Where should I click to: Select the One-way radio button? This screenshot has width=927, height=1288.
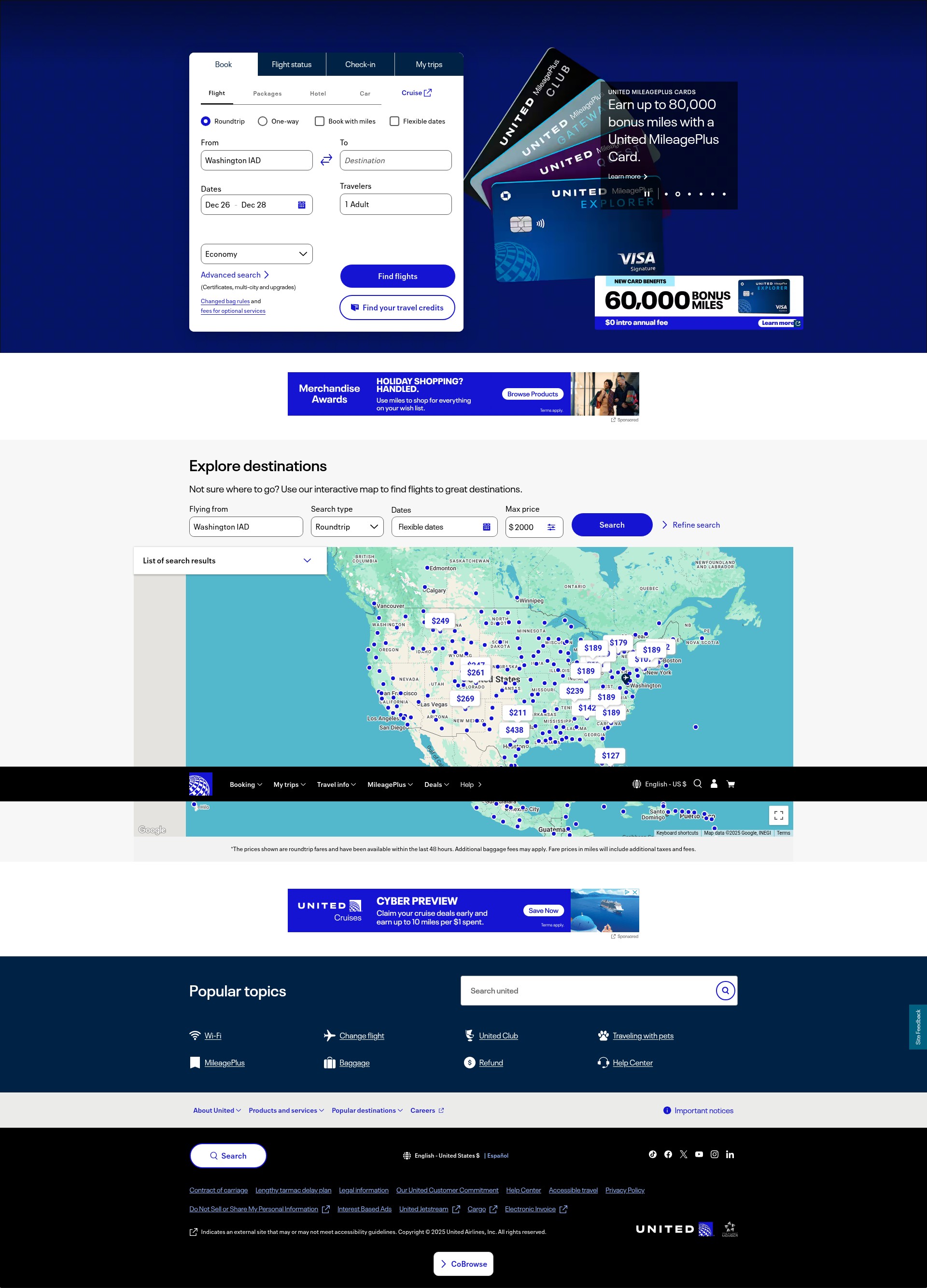[263, 121]
